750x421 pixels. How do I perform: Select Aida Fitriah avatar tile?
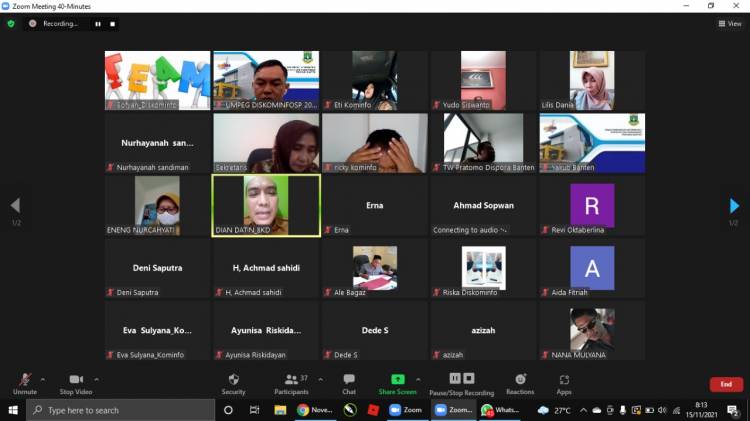click(592, 268)
